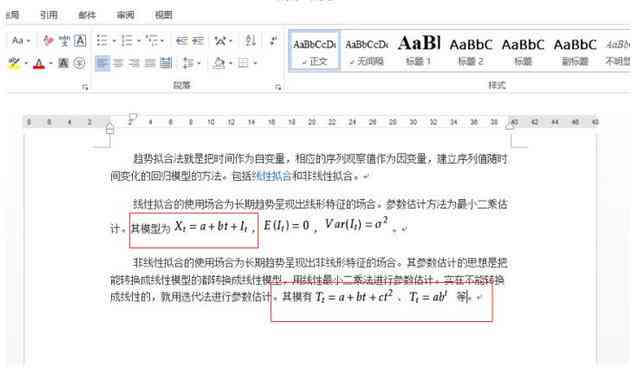The height and width of the screenshot is (369, 640).
Task: Click the Sort A-Z icon
Action: [250, 40]
